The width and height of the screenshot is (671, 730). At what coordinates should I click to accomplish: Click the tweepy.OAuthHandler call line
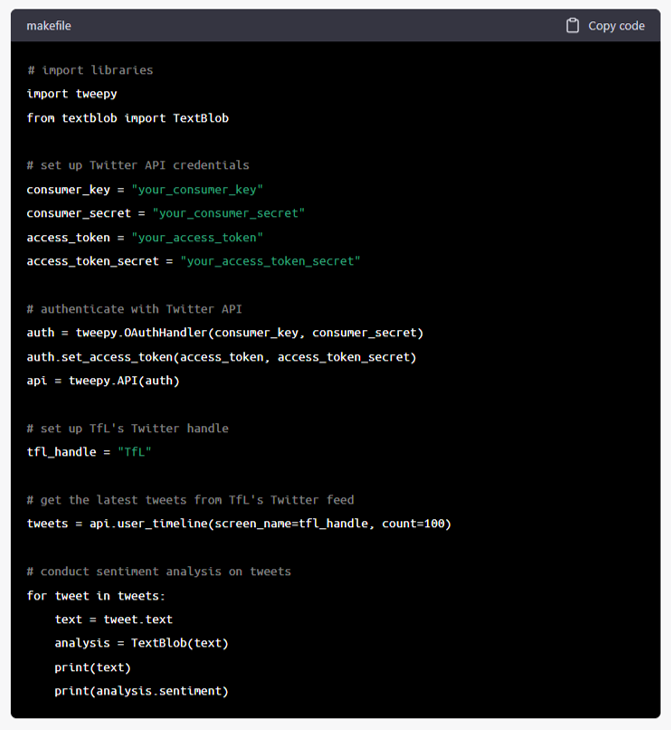(x=225, y=332)
